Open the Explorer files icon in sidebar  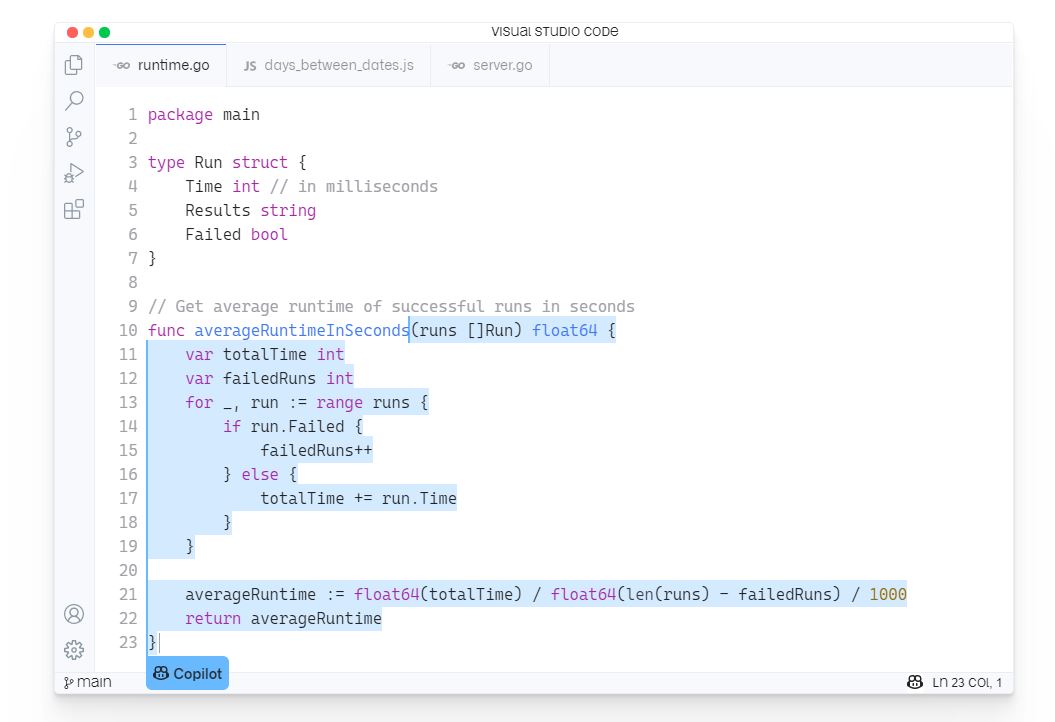(x=74, y=65)
